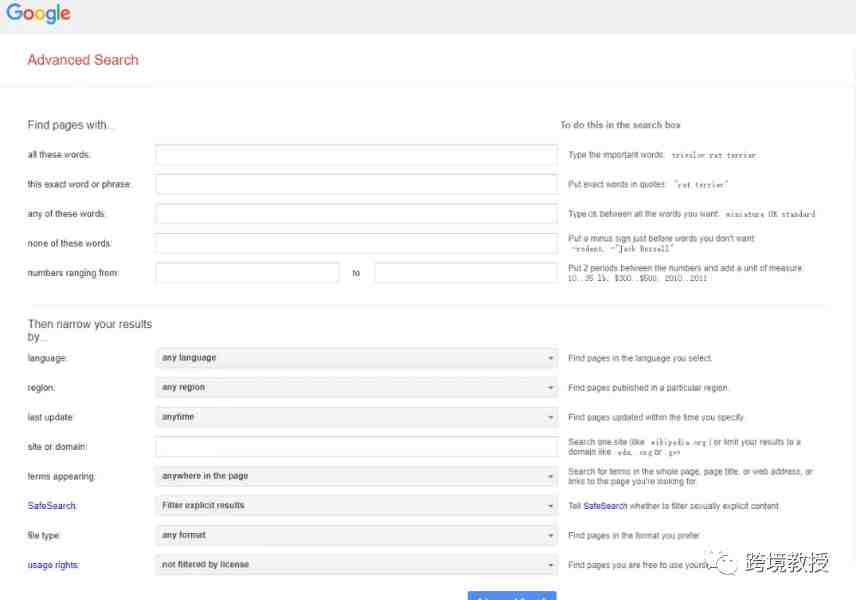Click the Google logo
This screenshot has height=600, width=856.
pos(38,13)
